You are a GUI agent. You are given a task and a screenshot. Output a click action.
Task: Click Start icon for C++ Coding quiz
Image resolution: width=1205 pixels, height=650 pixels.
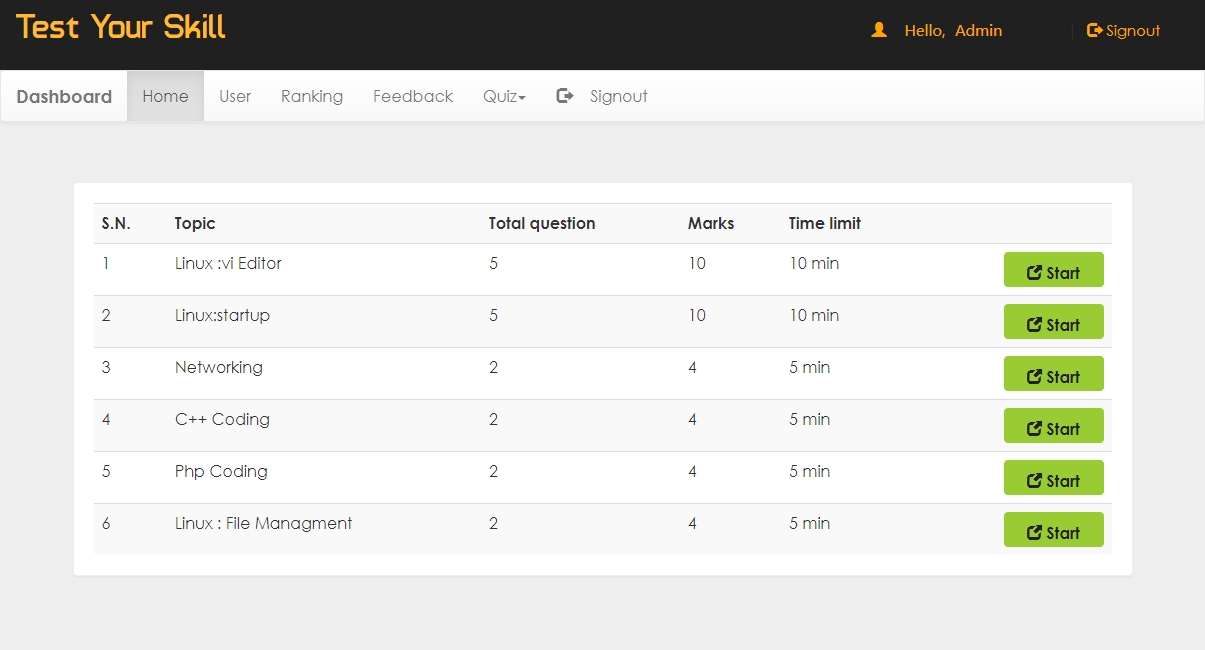click(x=1035, y=429)
